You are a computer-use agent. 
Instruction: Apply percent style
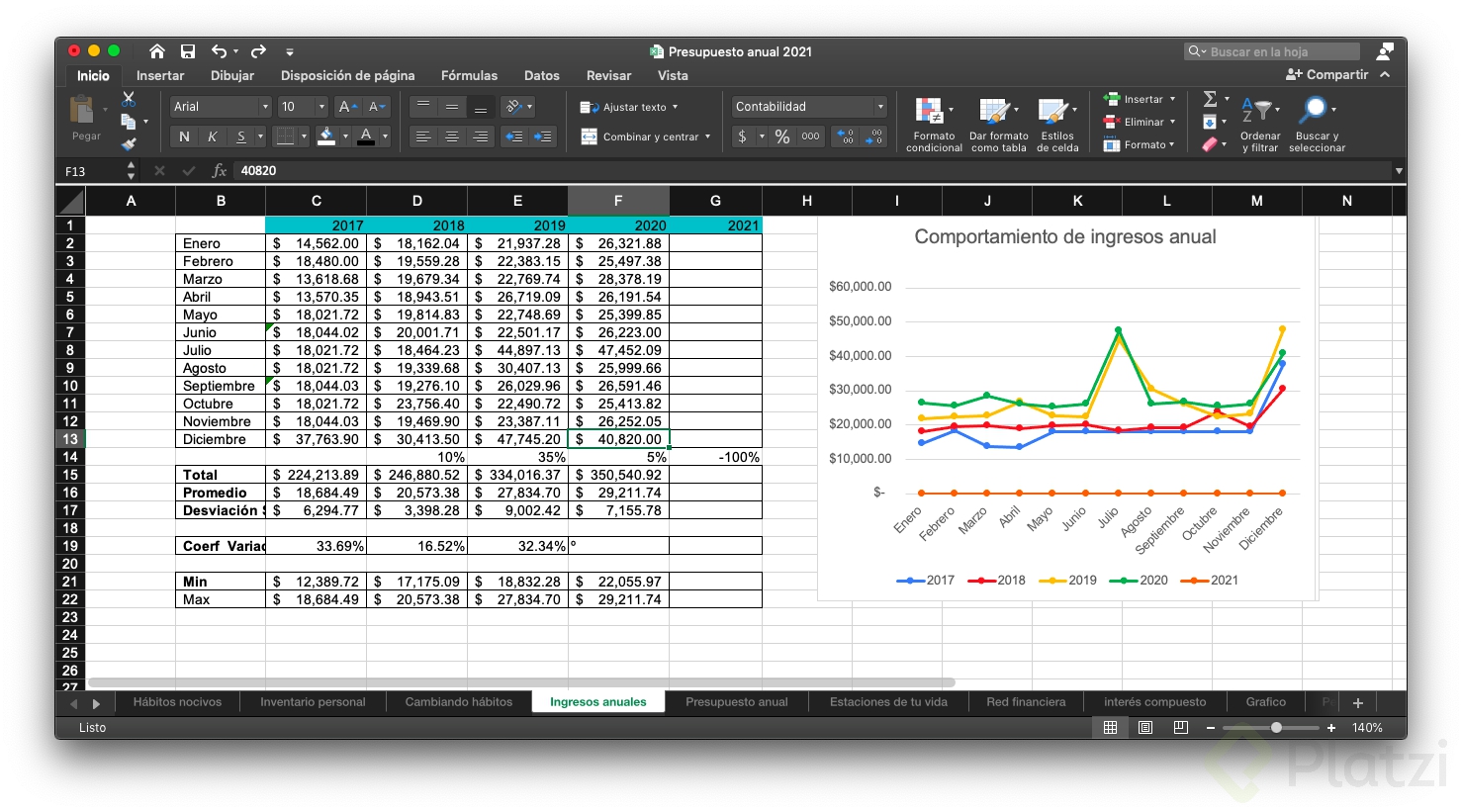click(x=782, y=136)
